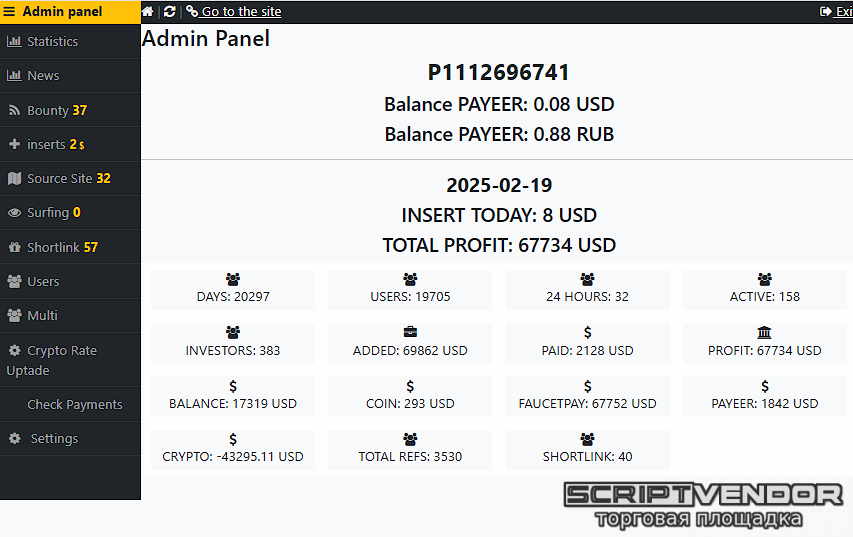Image resolution: width=853 pixels, height=537 pixels.
Task: Click the refresh icon in top bar
Action: (x=170, y=12)
